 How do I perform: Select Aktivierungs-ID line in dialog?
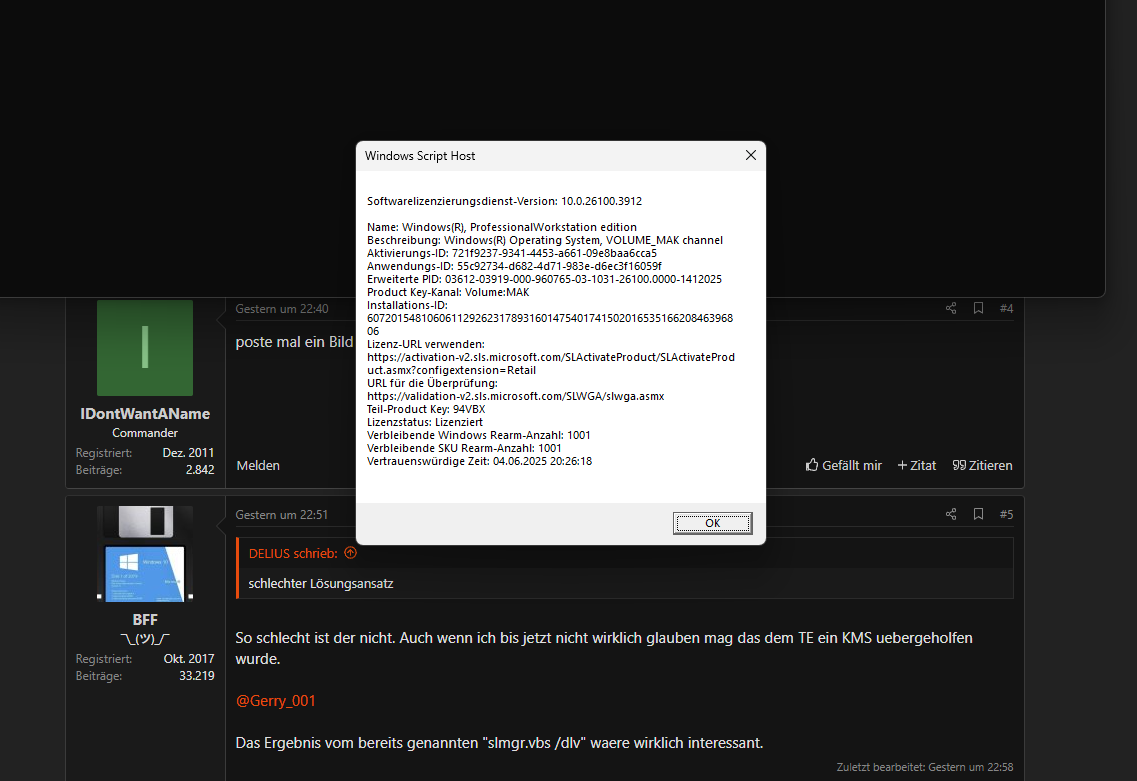pyautogui.click(x=511, y=253)
